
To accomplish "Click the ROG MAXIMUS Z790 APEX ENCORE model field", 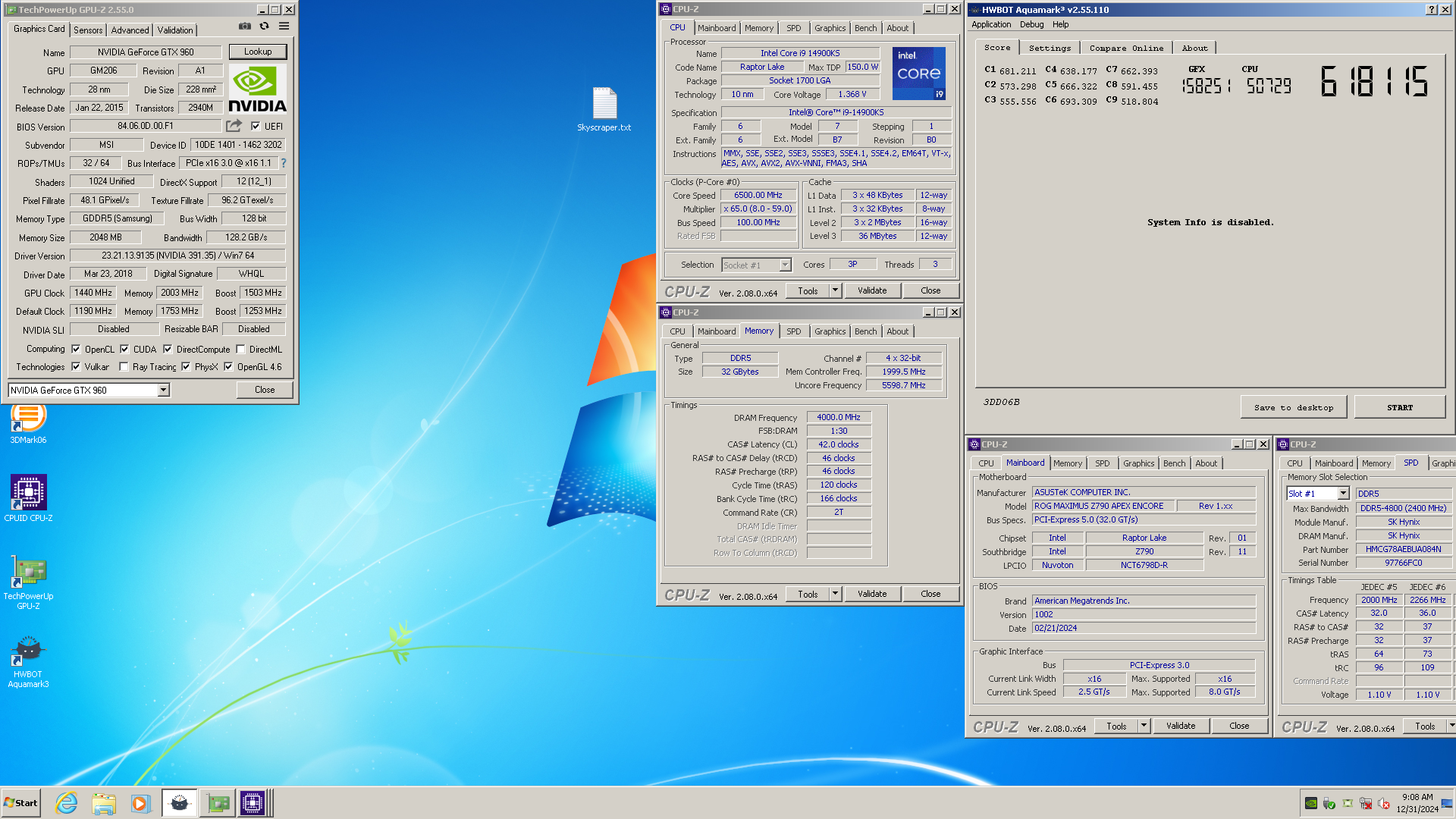I will point(1103,506).
